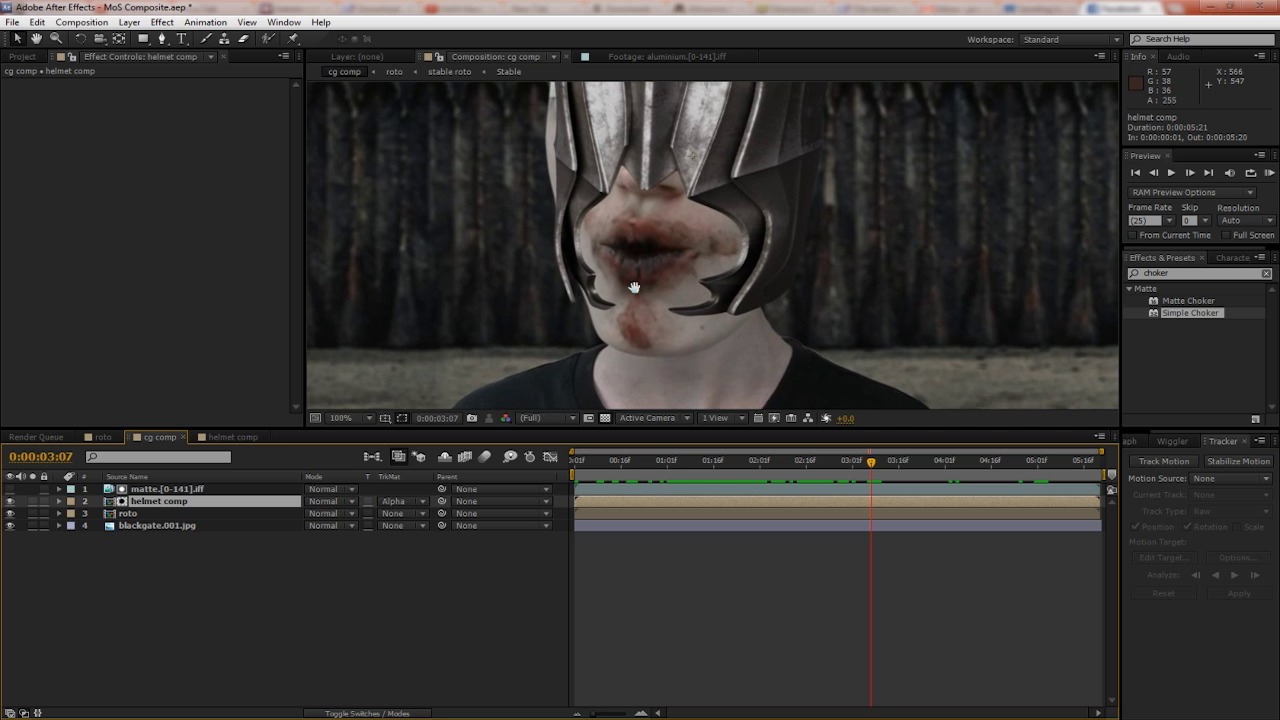Click the Stabilize Motion button
The width and height of the screenshot is (1280, 720).
tap(1238, 461)
